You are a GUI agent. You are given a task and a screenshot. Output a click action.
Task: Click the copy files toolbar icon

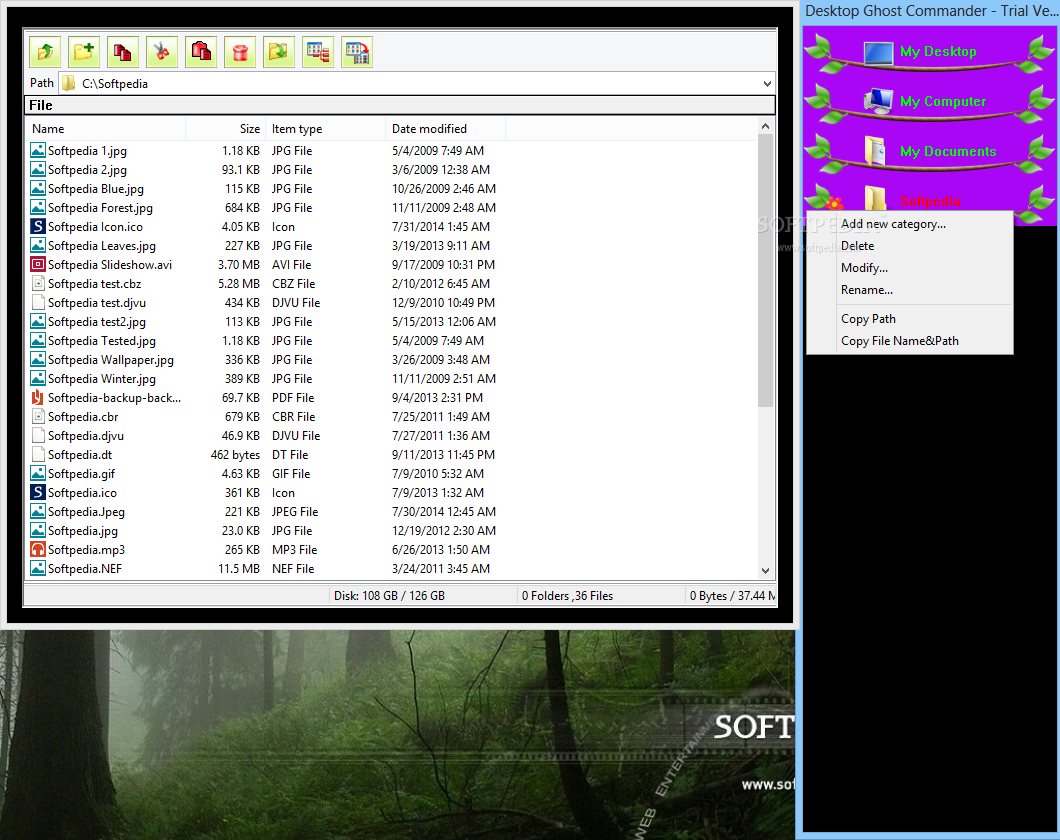(x=123, y=52)
